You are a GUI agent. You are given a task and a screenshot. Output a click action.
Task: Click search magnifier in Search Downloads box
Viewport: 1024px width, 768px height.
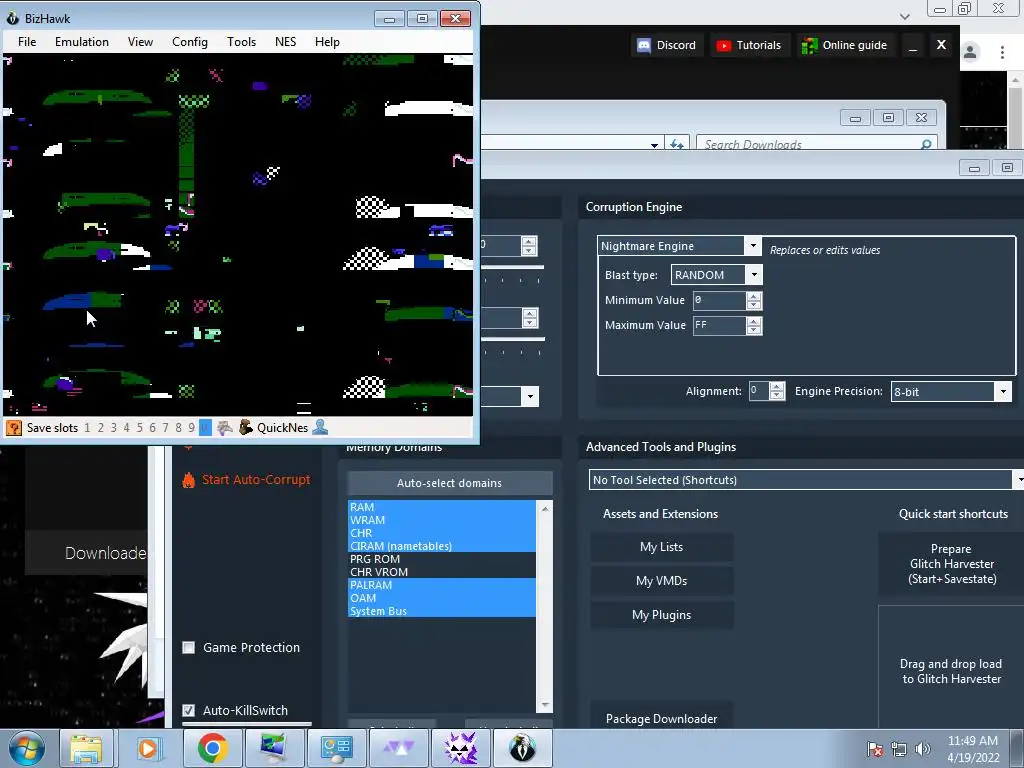[926, 144]
